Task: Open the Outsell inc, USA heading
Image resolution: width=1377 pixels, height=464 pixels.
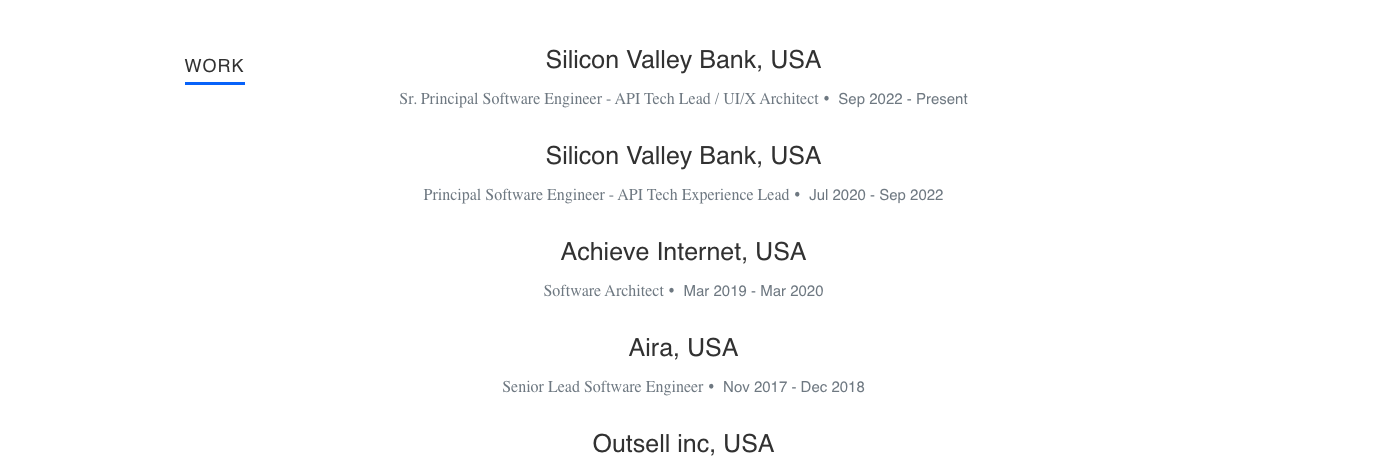Action: [683, 444]
